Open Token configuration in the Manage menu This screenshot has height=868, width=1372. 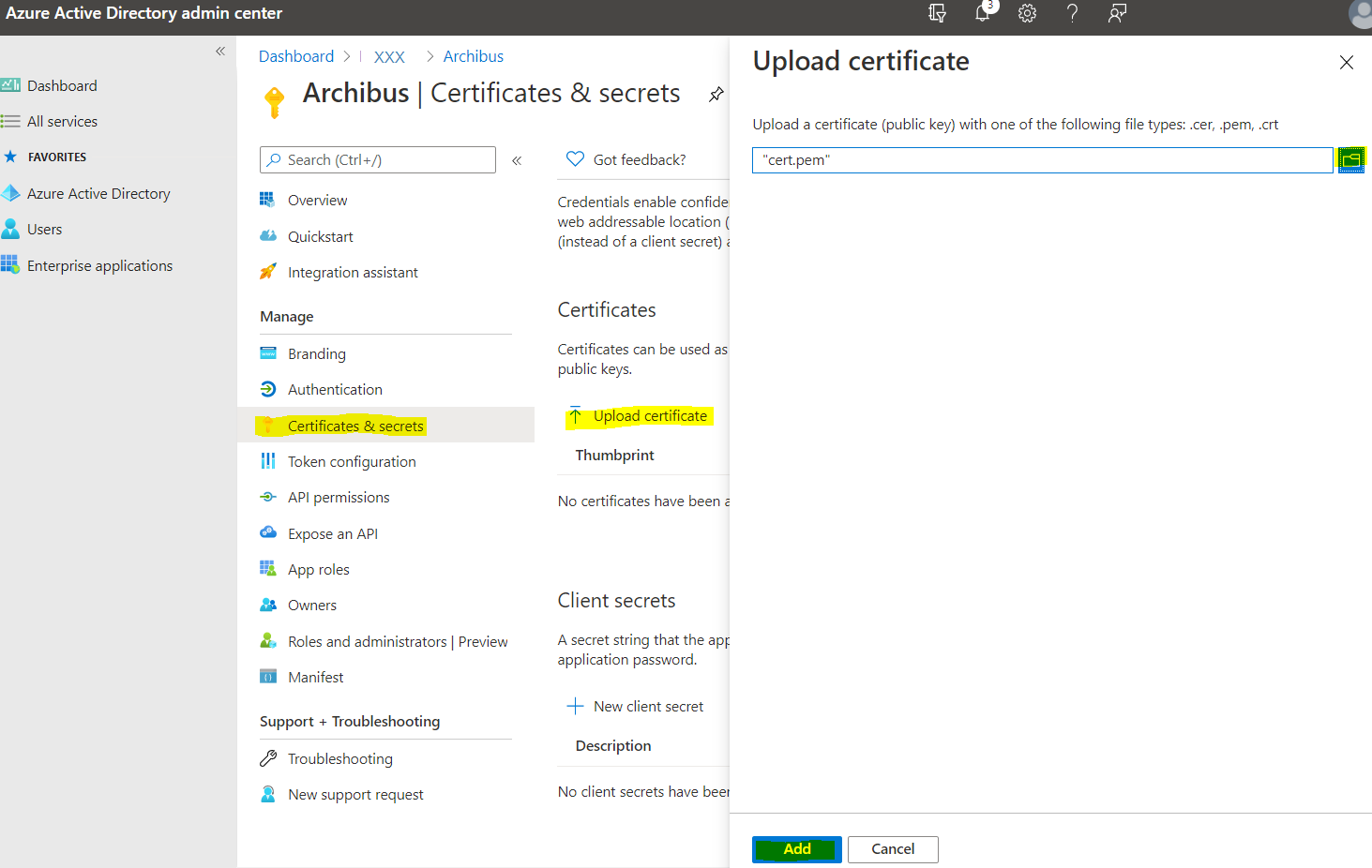click(x=352, y=461)
